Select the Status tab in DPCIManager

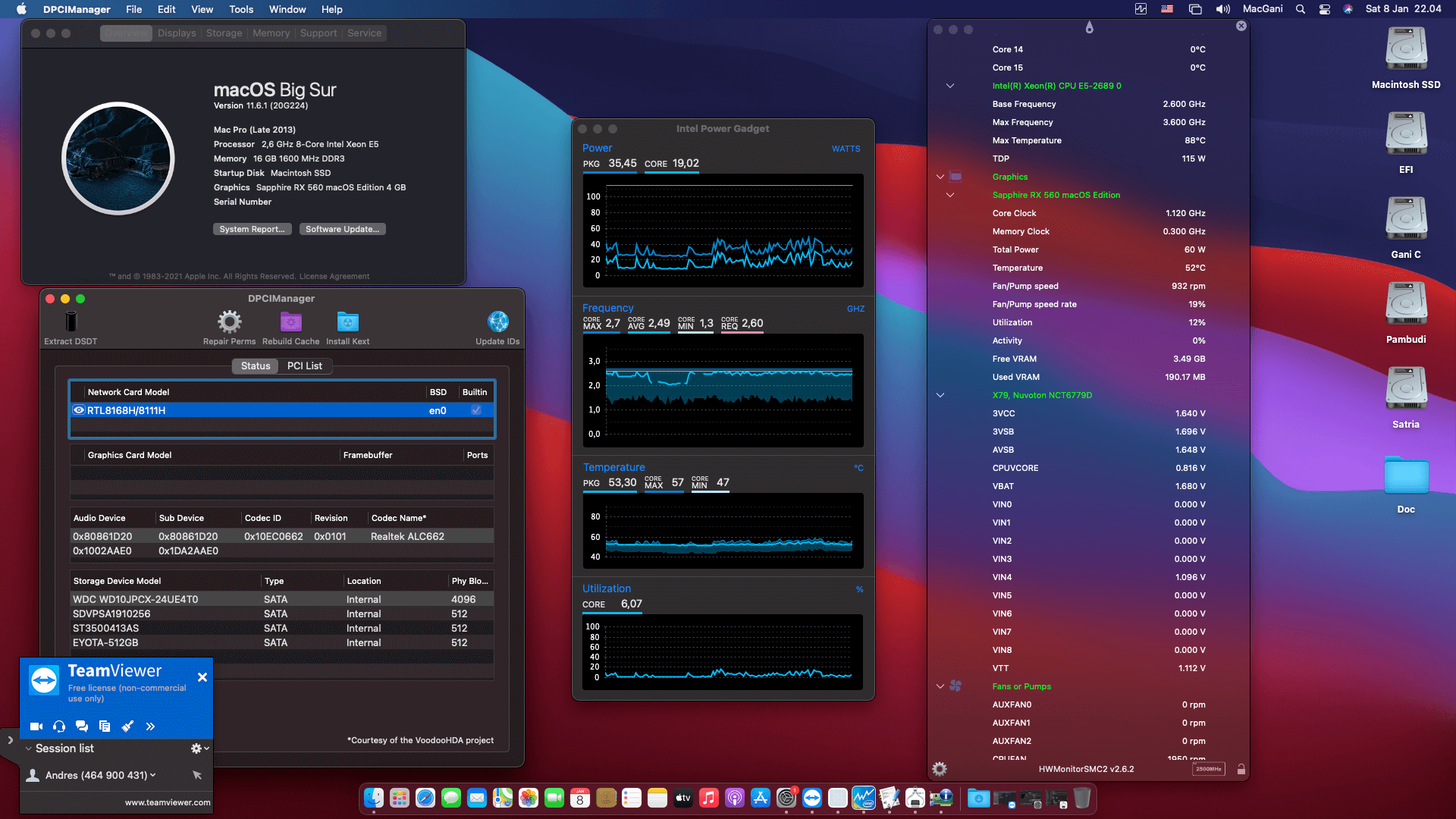(x=256, y=366)
